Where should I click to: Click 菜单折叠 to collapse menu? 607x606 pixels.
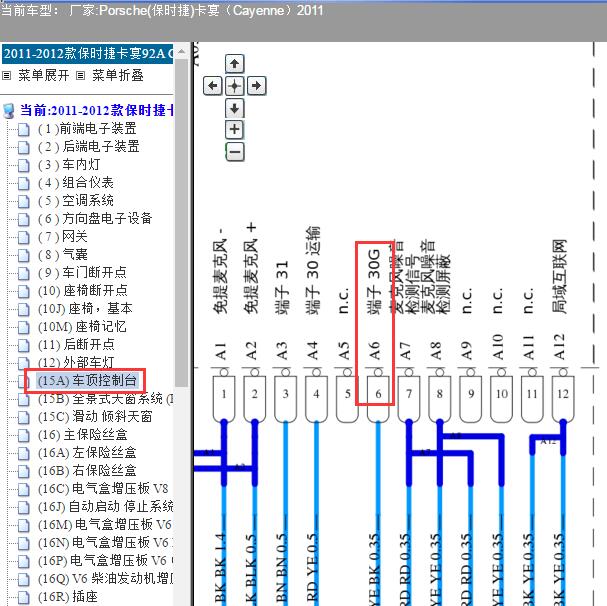(x=118, y=75)
